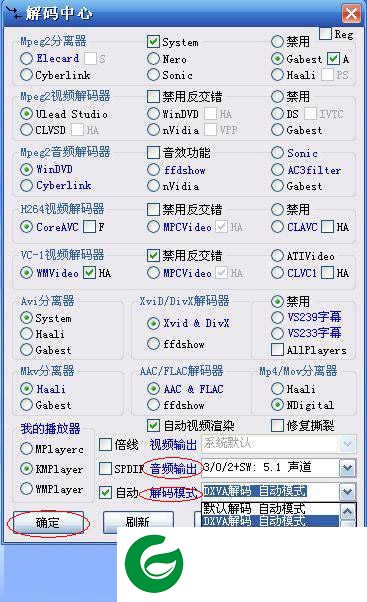This screenshot has width=367, height=602.
Task: Choose 默认解码 自动模式 list option
Action: point(270,509)
